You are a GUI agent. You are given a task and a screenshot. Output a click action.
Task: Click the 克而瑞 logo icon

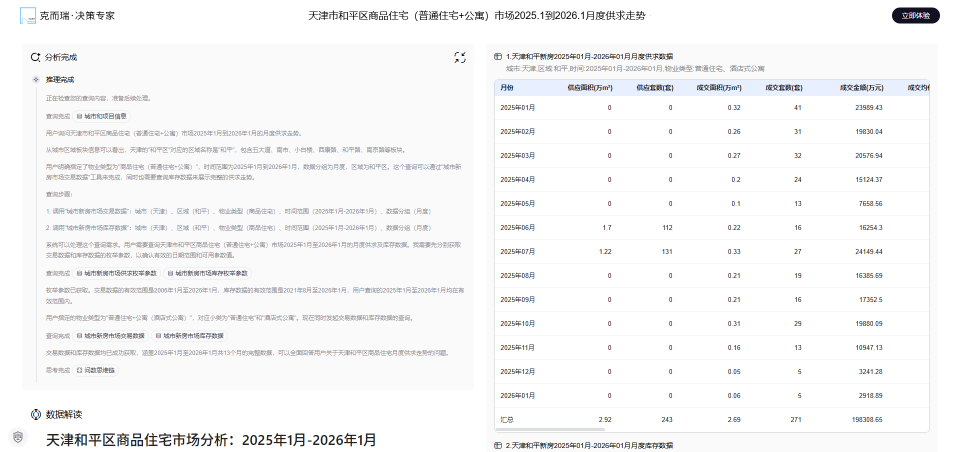click(28, 16)
